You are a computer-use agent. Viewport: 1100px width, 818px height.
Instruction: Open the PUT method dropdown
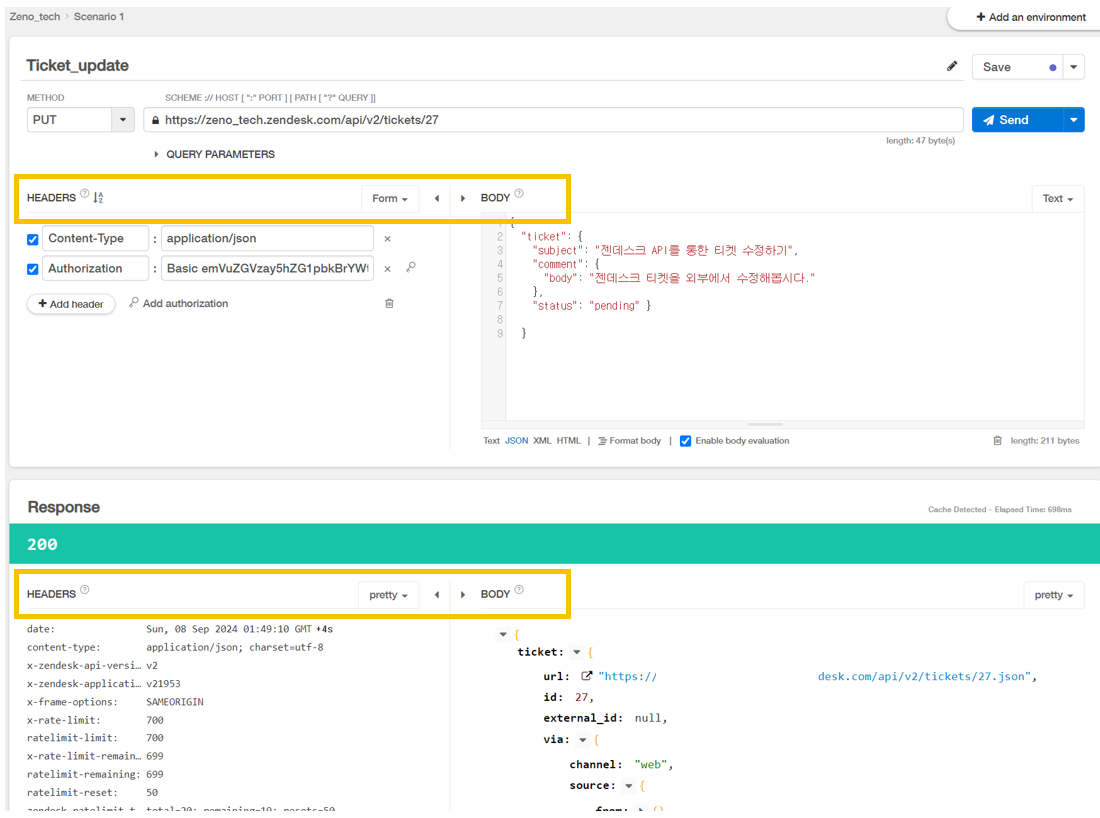pos(123,120)
